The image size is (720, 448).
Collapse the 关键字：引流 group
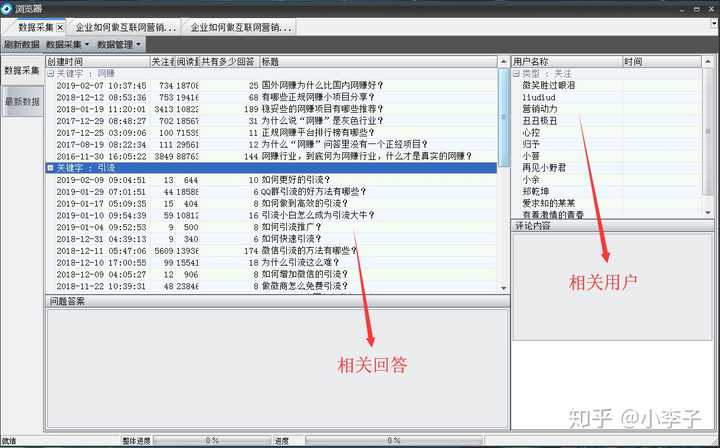pos(51,168)
